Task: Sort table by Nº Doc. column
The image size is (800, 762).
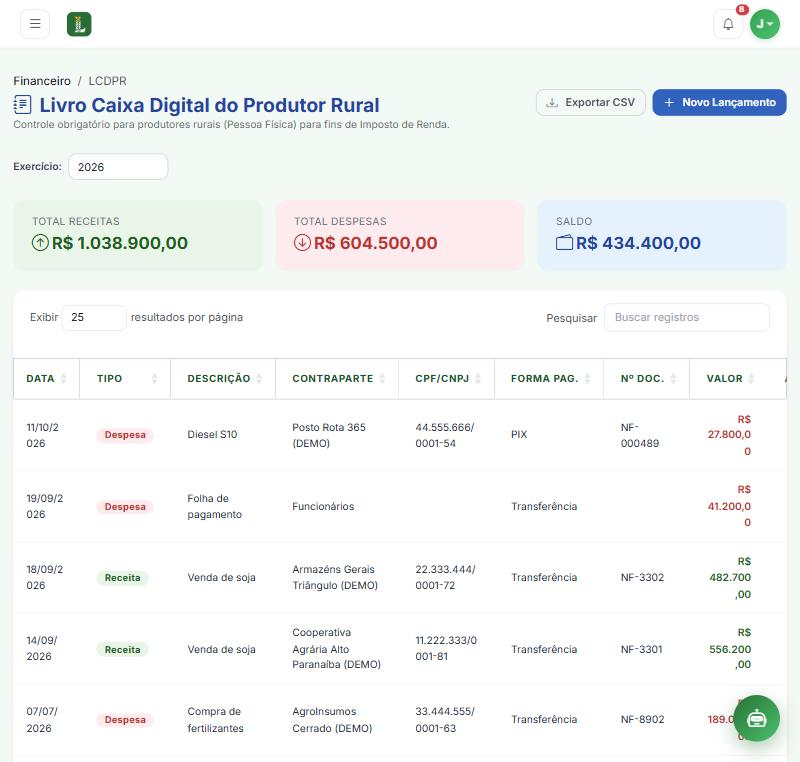Action: (646, 378)
